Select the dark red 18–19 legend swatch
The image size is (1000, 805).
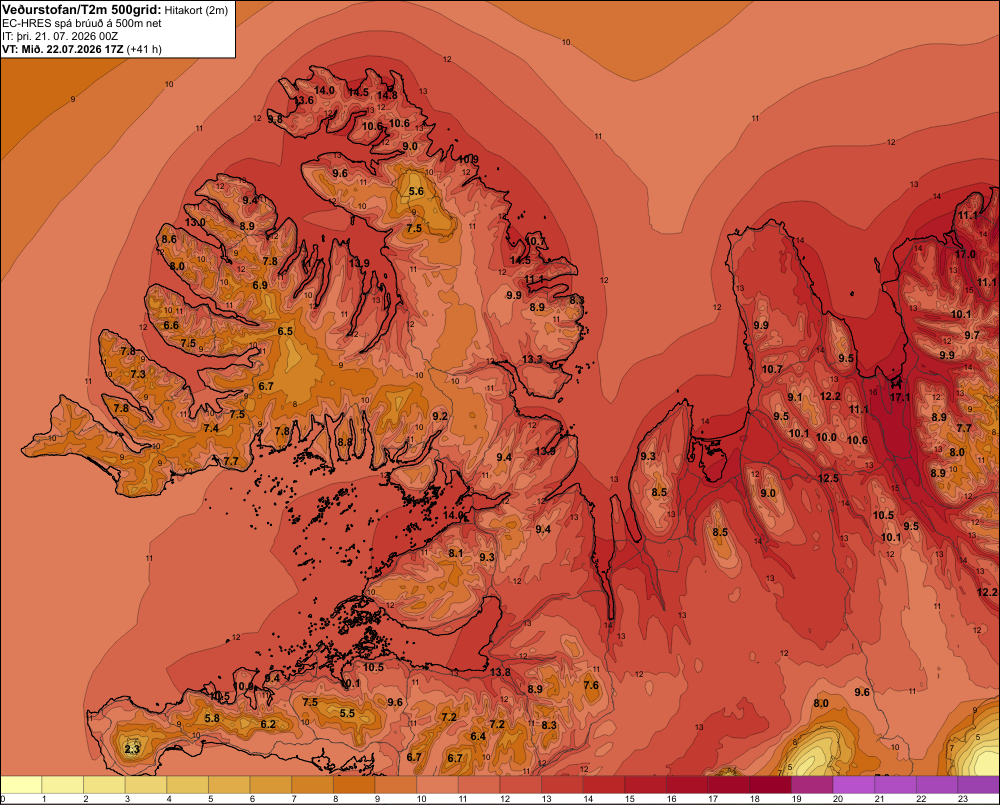(770, 785)
